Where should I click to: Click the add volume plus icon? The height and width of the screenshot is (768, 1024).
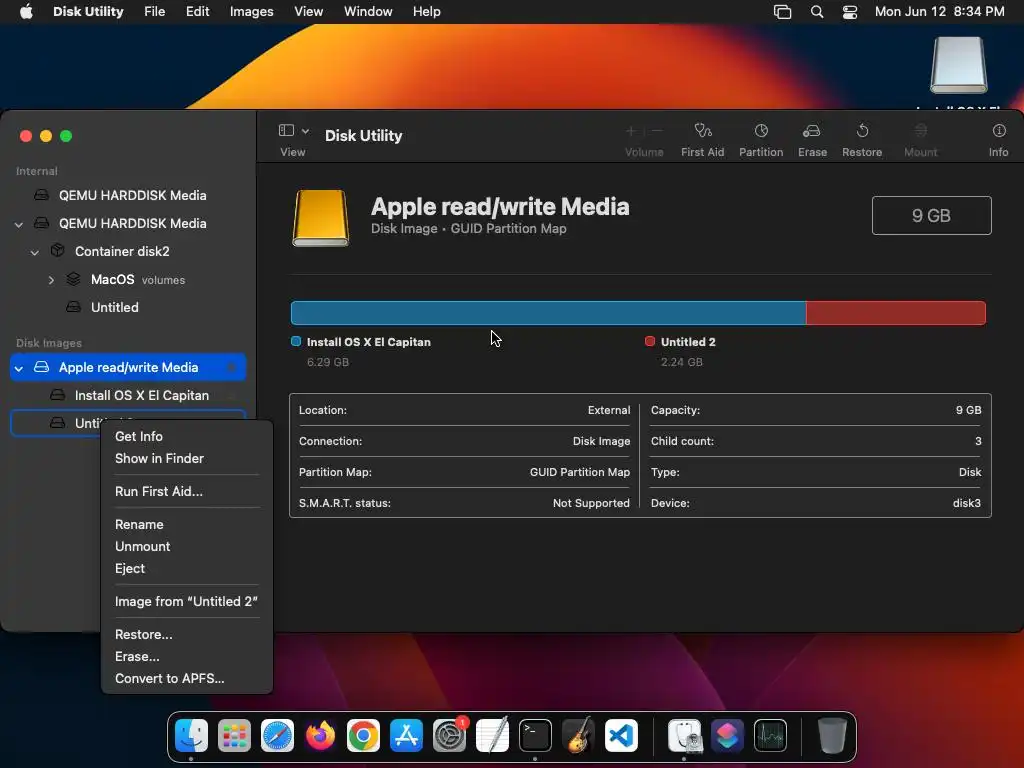[631, 131]
